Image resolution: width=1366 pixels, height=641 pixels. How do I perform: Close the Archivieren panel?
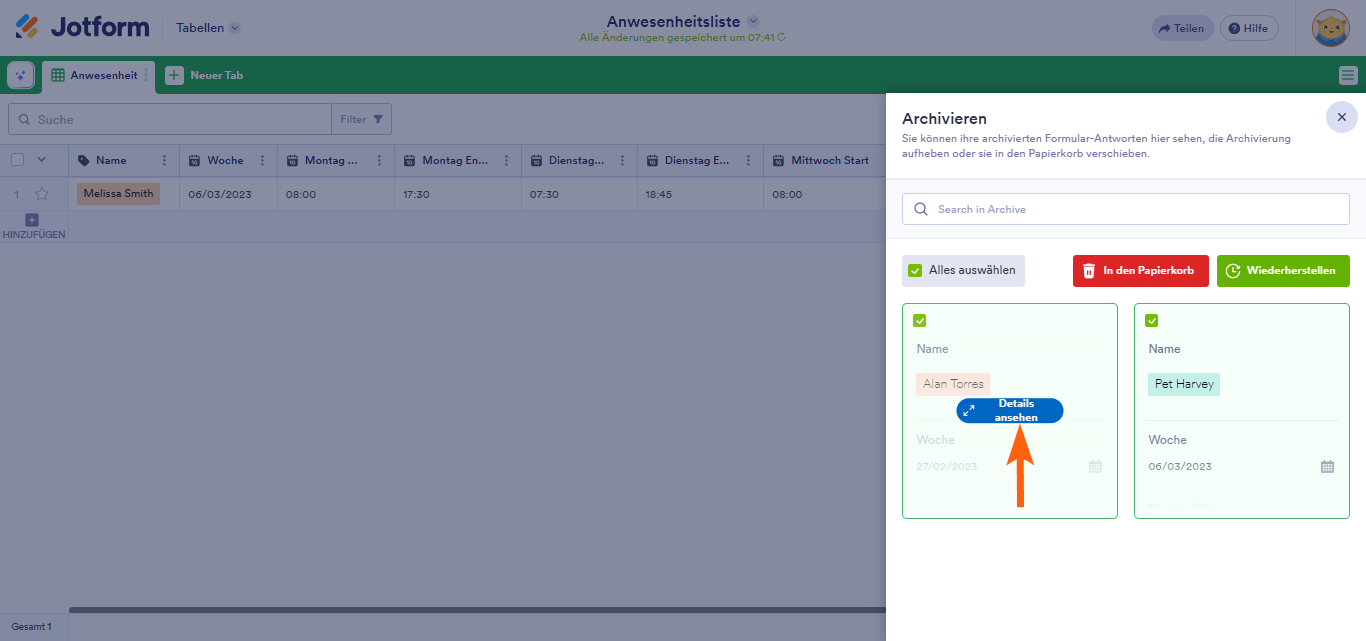(1341, 117)
